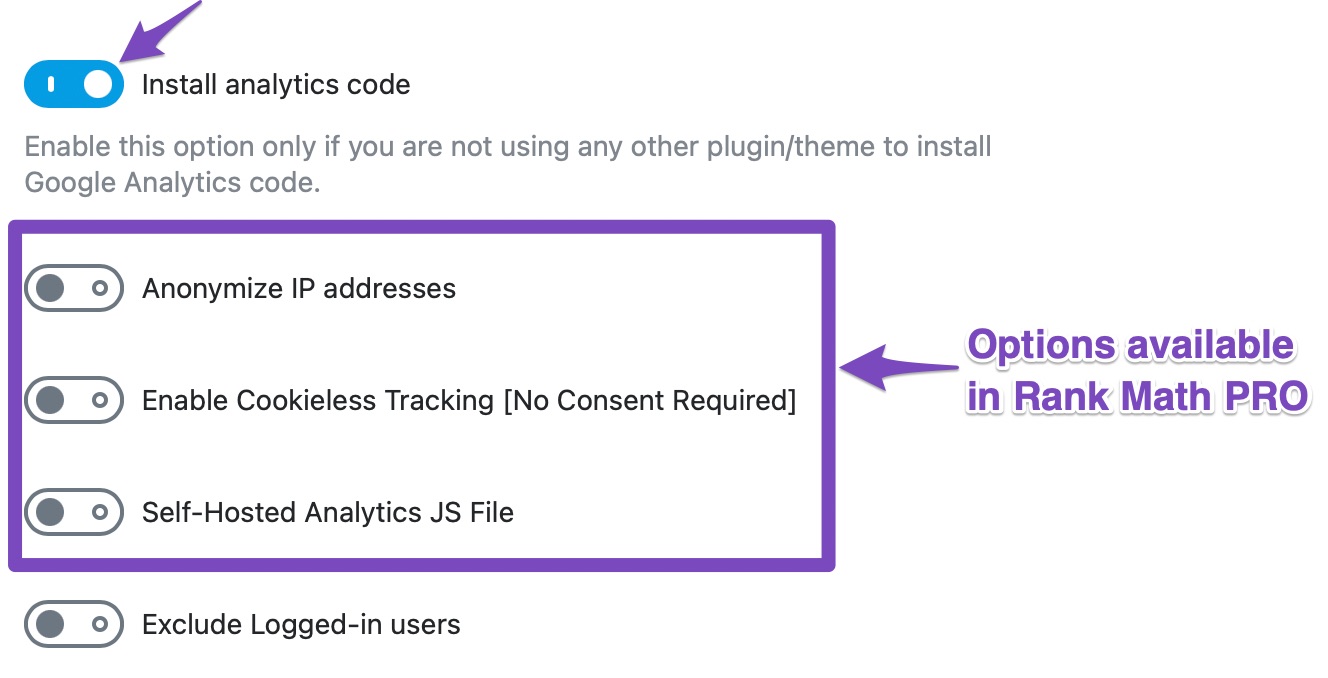Click the "Exclude Logged-in users" label text
Viewport: 1328px width, 678px height.
[x=301, y=625]
